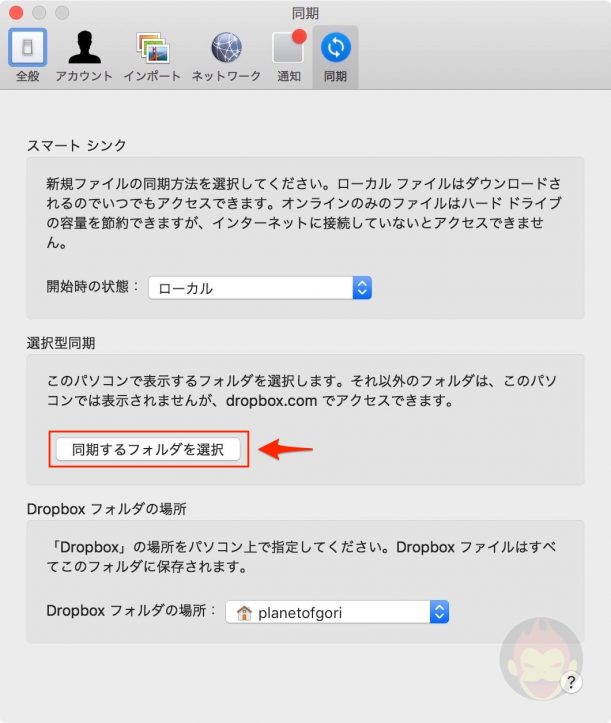The height and width of the screenshot is (723, 611).
Task: Open the 全般 general preferences icon
Action: pyautogui.click(x=27, y=47)
